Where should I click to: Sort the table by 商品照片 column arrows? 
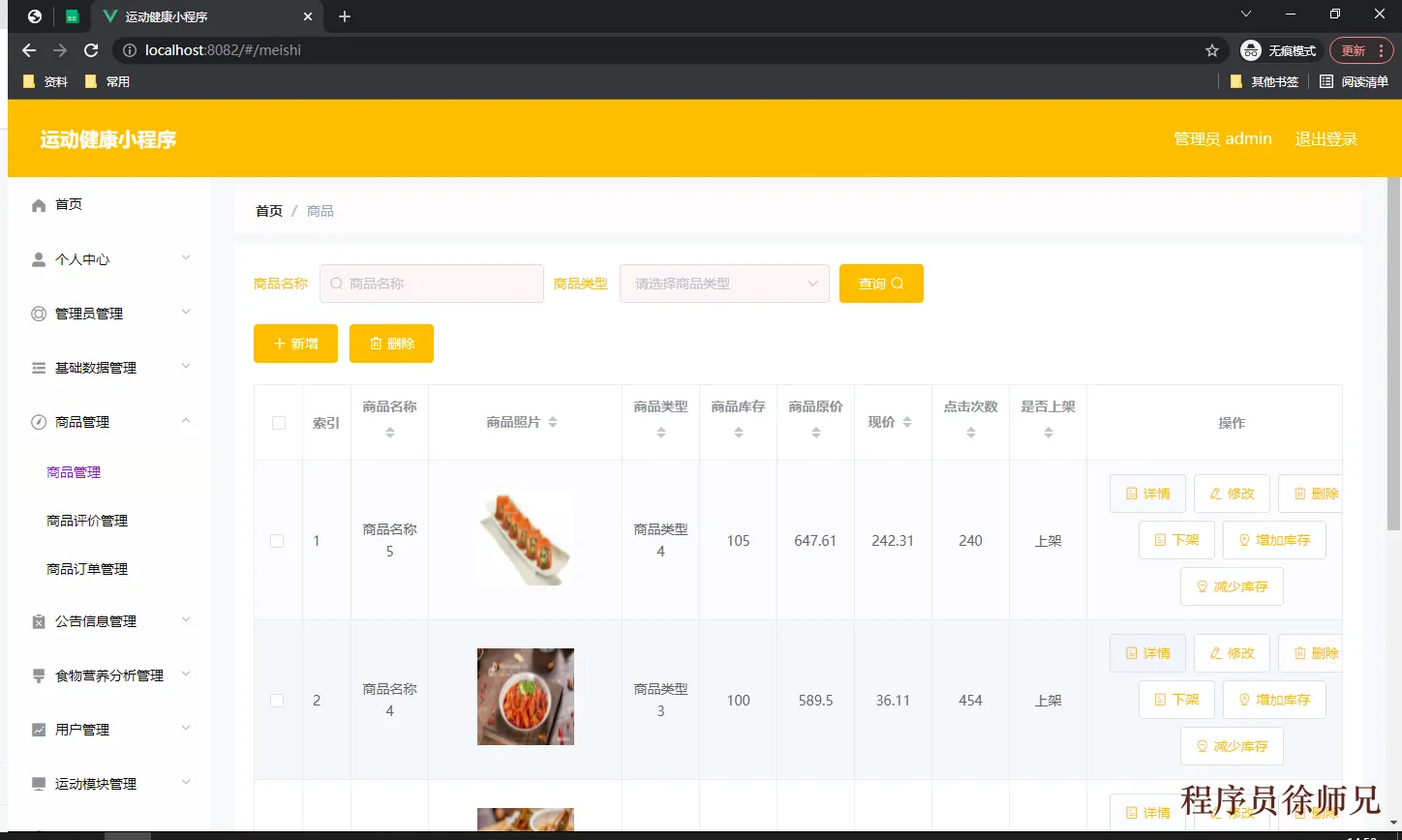553,422
